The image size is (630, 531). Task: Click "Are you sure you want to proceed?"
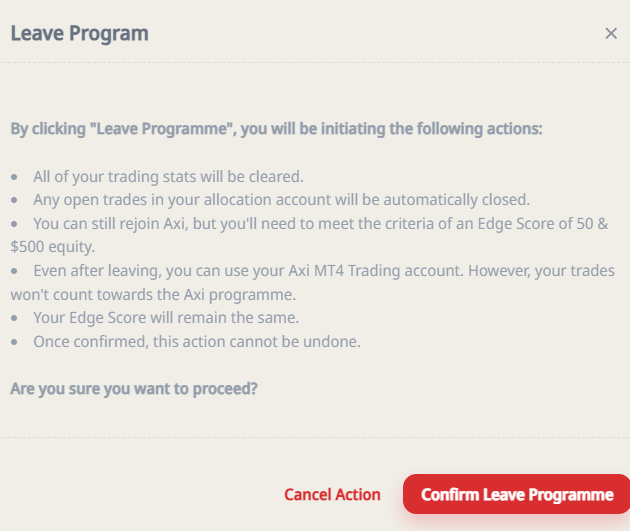[134, 388]
